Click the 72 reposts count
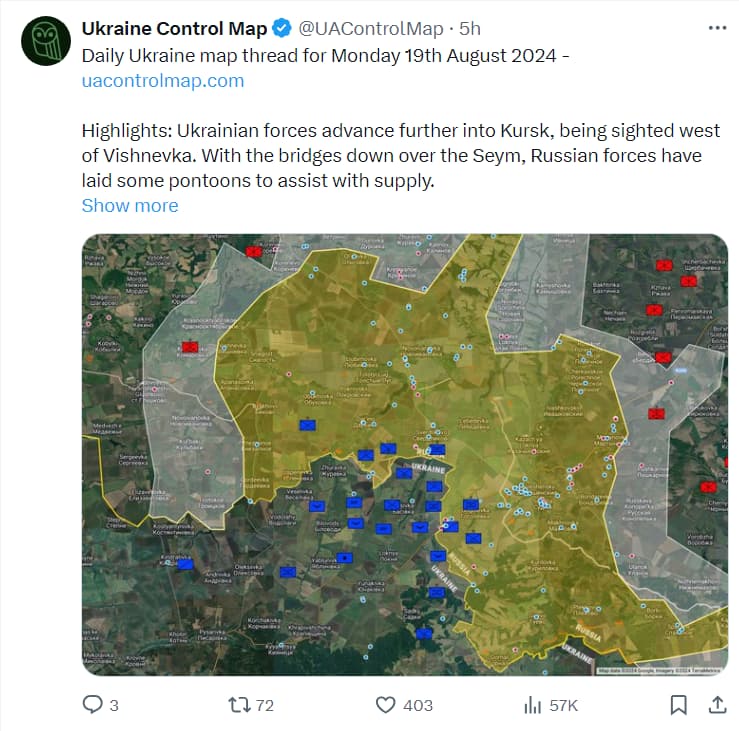 [264, 706]
